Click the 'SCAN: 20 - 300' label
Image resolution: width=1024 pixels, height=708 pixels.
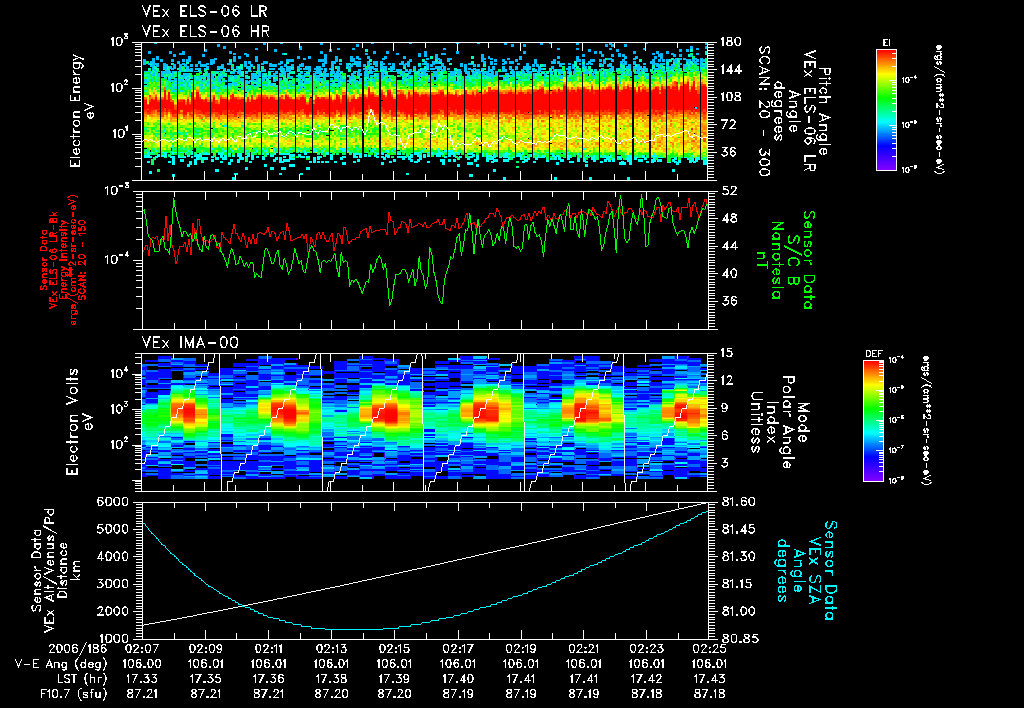[763, 111]
